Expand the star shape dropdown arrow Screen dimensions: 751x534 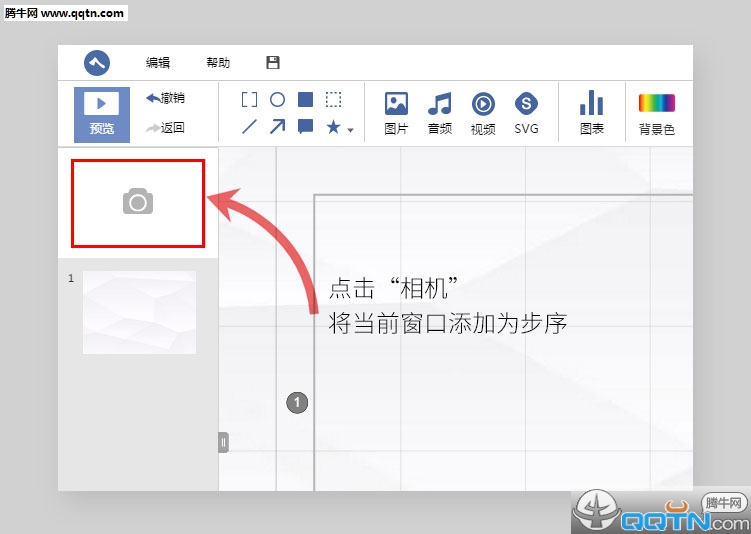coord(350,129)
